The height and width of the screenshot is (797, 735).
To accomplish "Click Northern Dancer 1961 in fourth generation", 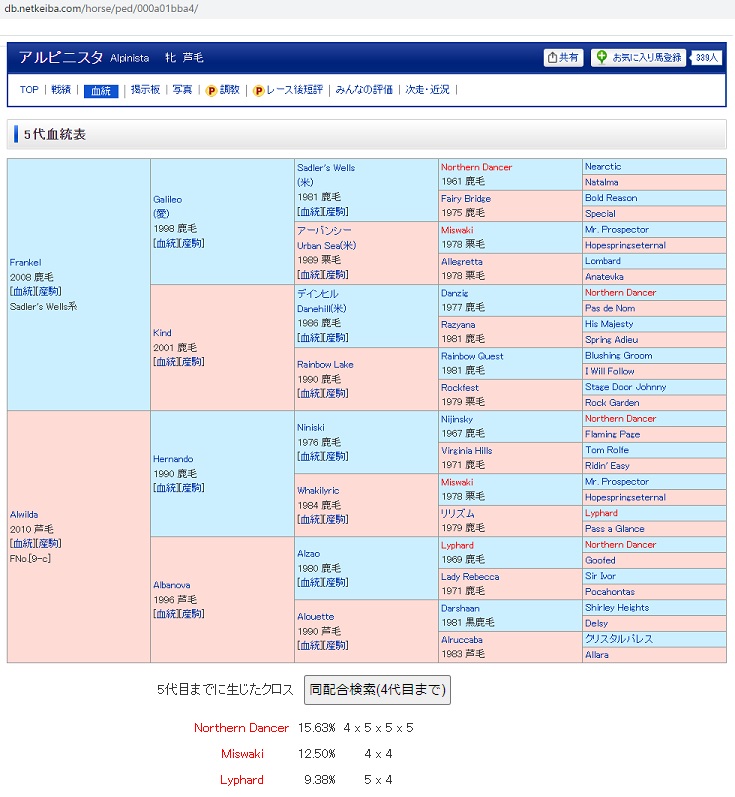I will (476, 167).
